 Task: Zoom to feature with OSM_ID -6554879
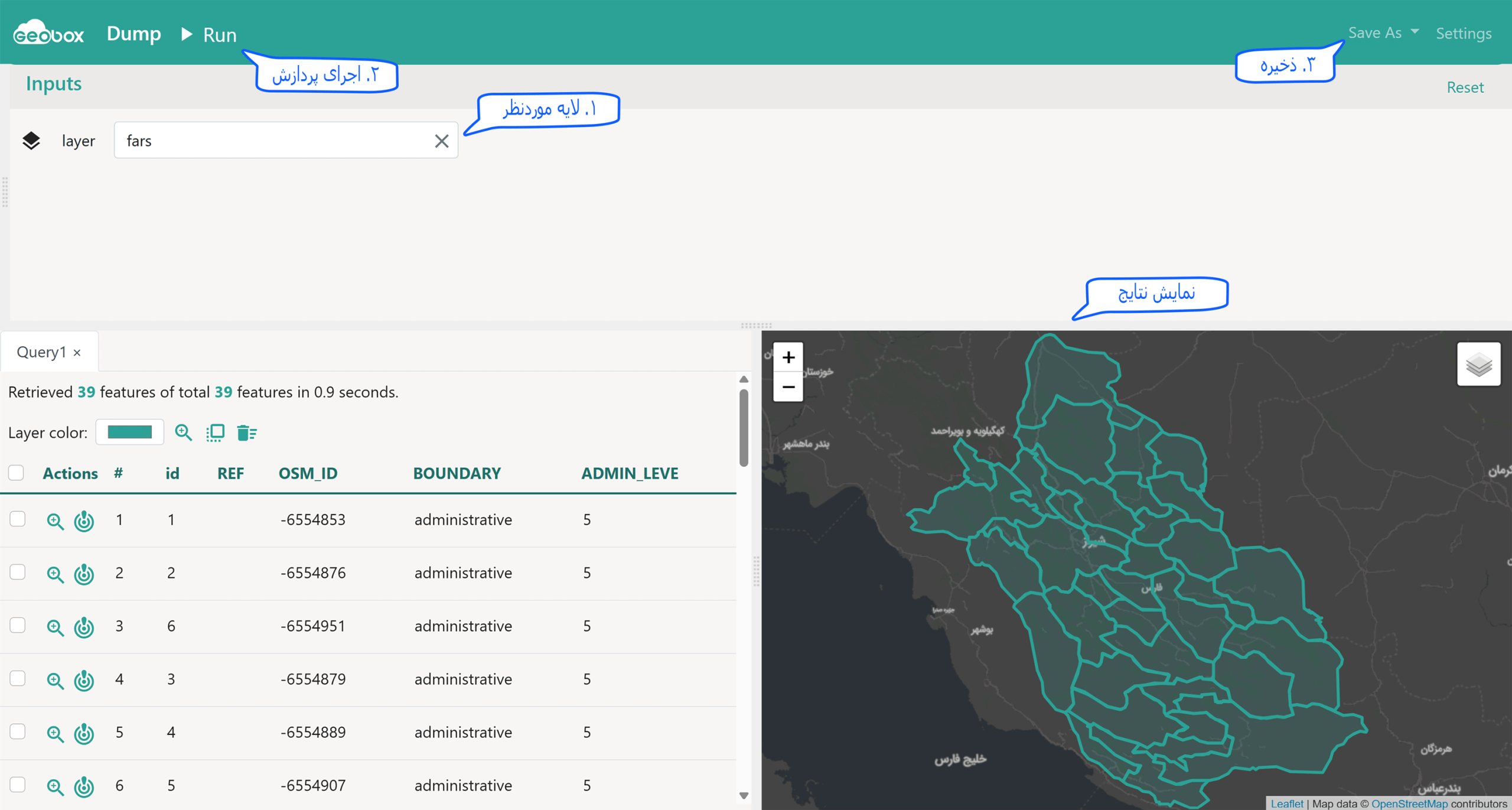point(55,680)
